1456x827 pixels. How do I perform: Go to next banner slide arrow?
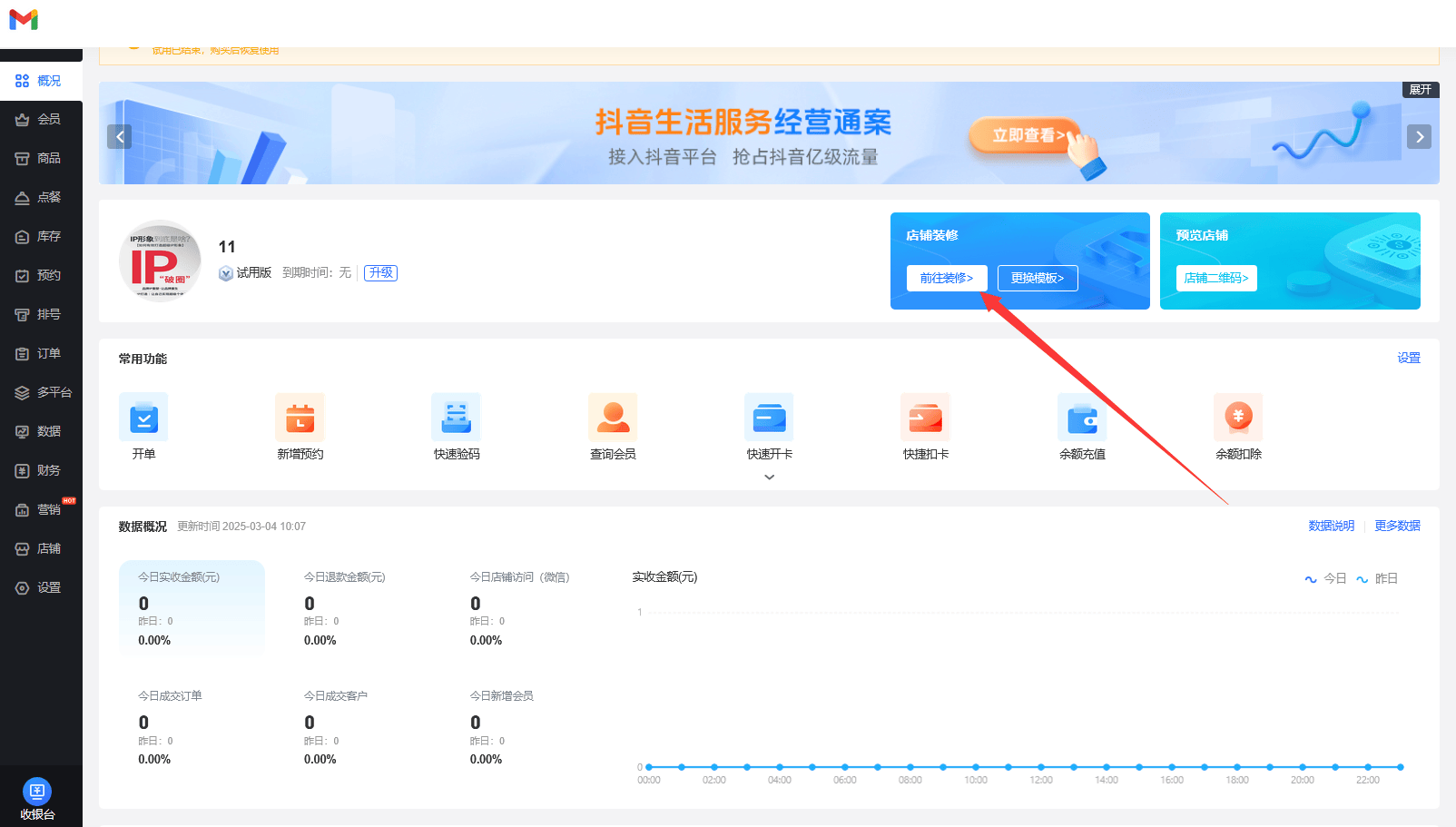(1419, 136)
